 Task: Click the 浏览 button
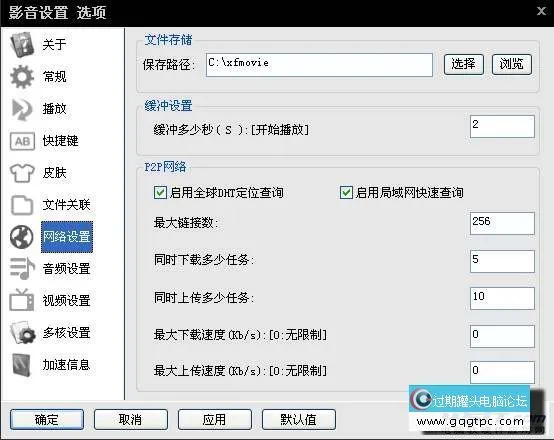pyautogui.click(x=512, y=64)
